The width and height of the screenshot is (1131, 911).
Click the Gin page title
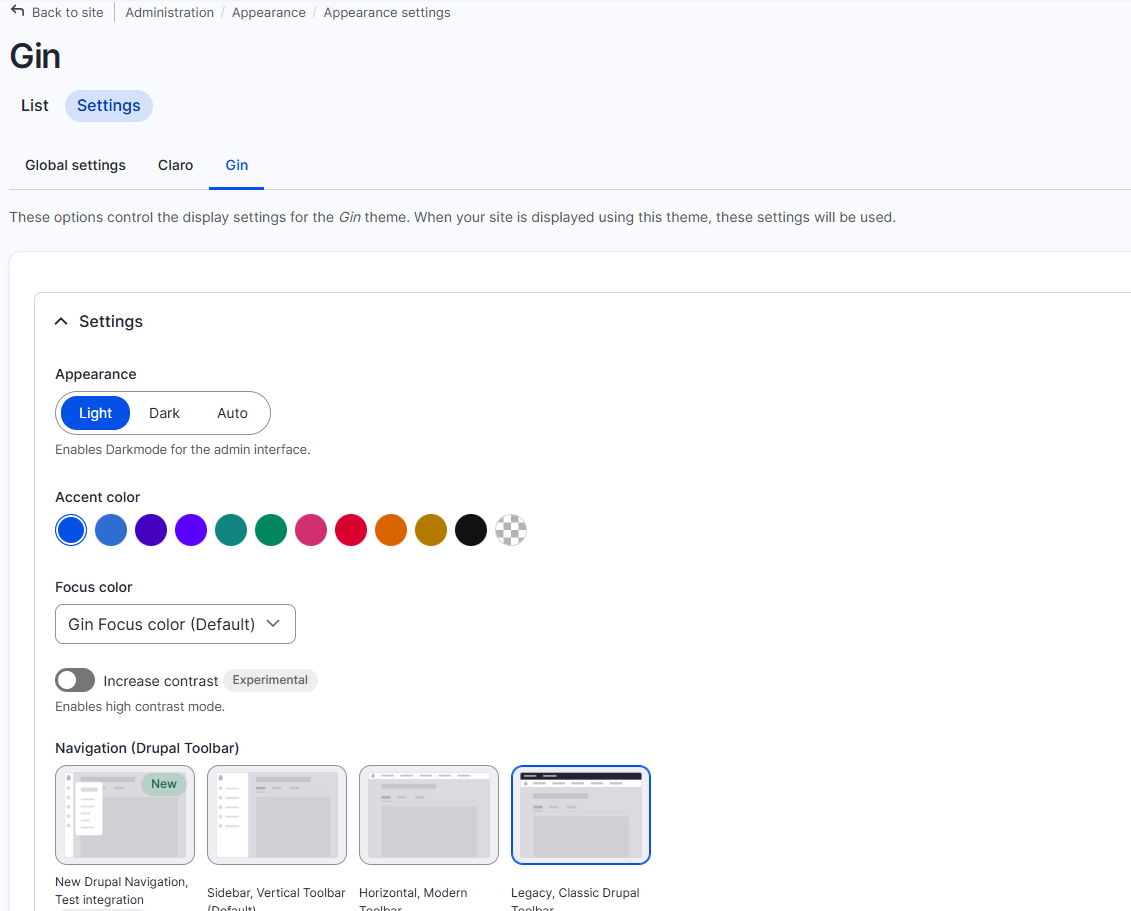(35, 56)
